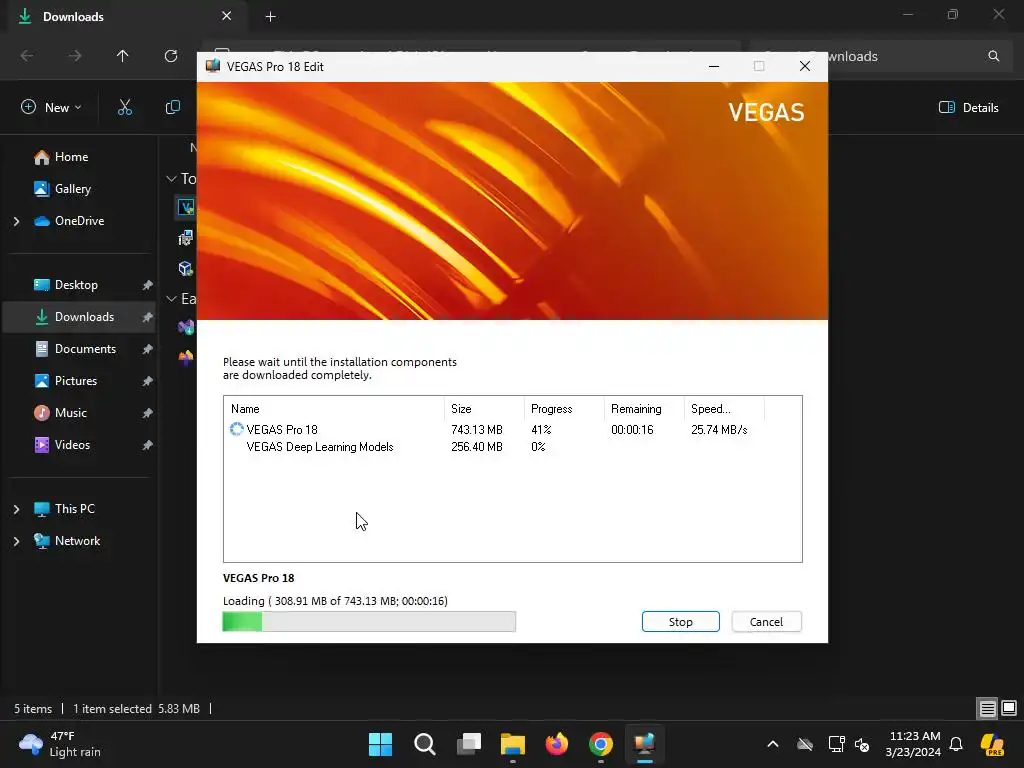This screenshot has width=1024, height=768.
Task: Click the search magnifier icon in Explorer
Action: click(993, 56)
